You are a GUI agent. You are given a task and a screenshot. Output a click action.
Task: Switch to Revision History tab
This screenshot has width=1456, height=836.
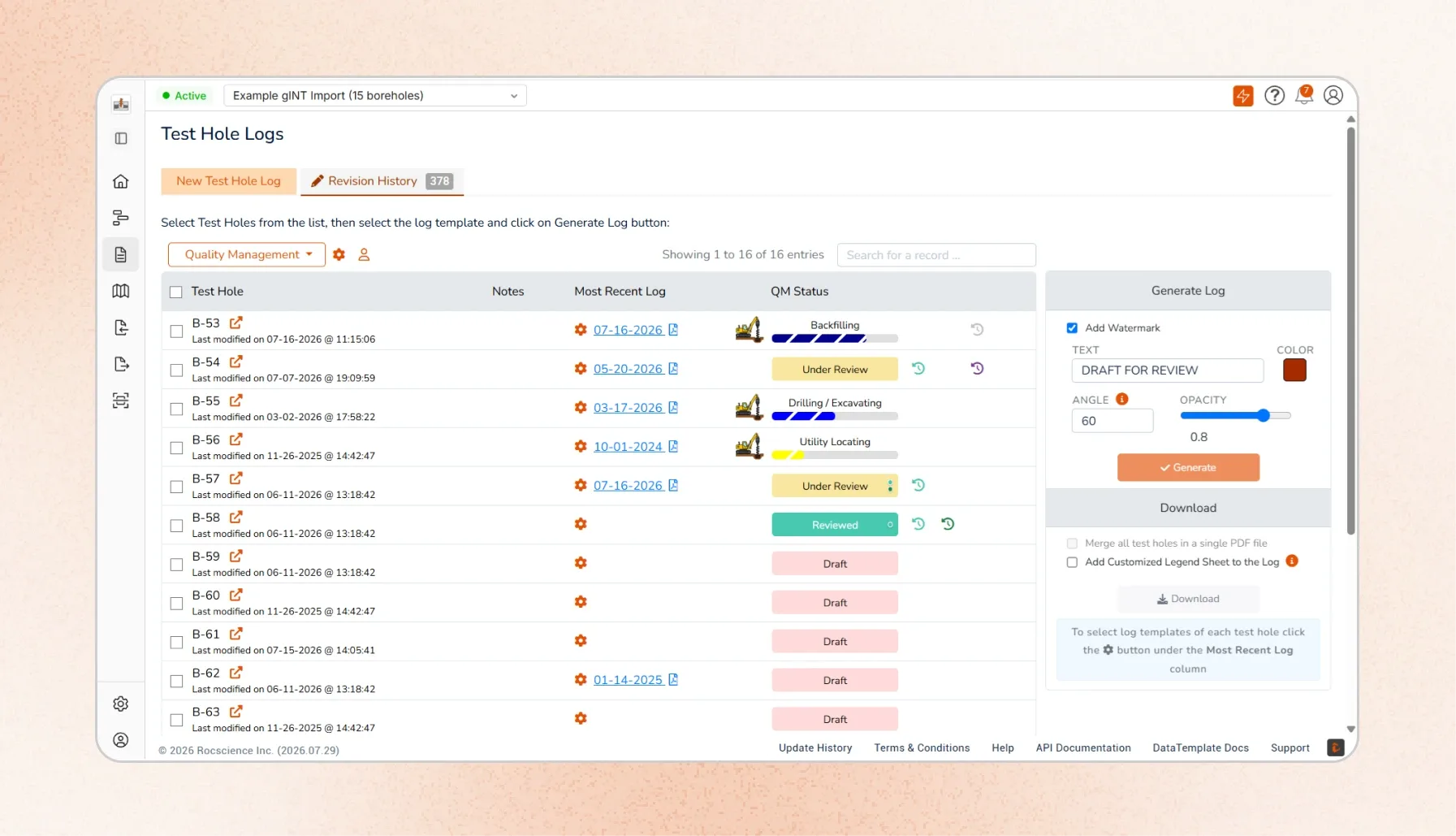pos(382,181)
